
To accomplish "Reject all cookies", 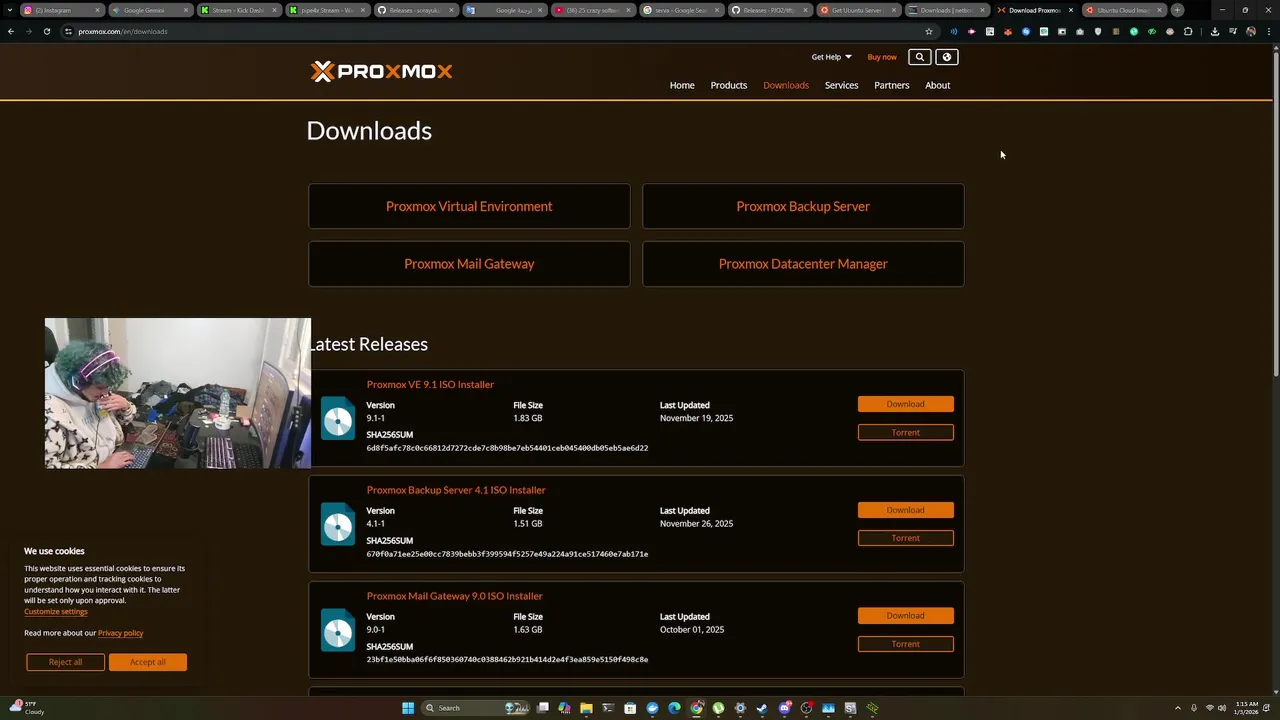I will pos(66,662).
